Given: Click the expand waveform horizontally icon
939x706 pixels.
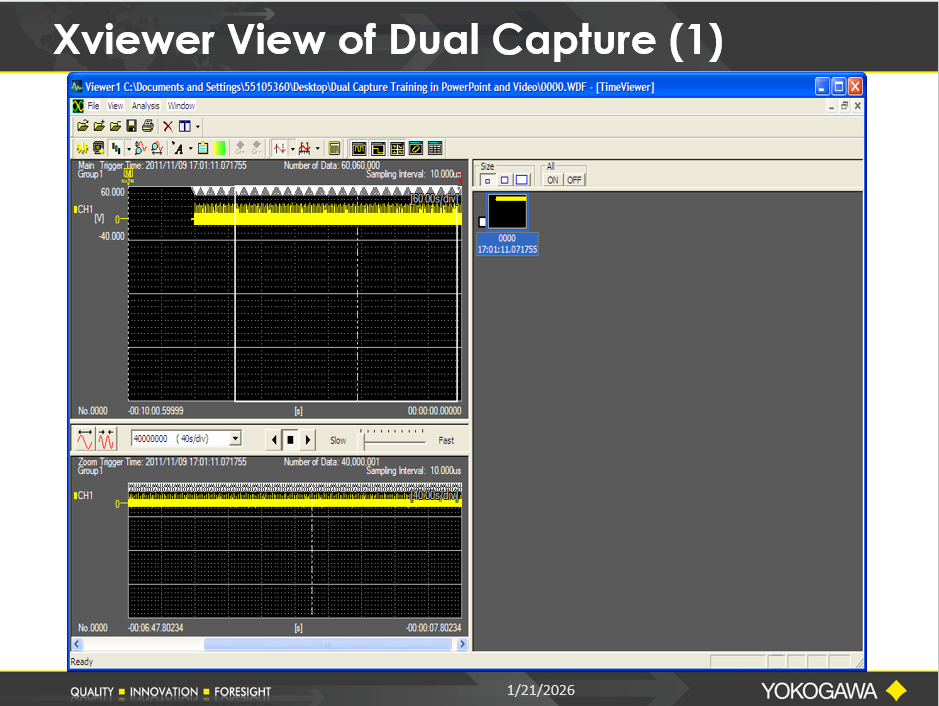Looking at the screenshot, I should point(85,439).
